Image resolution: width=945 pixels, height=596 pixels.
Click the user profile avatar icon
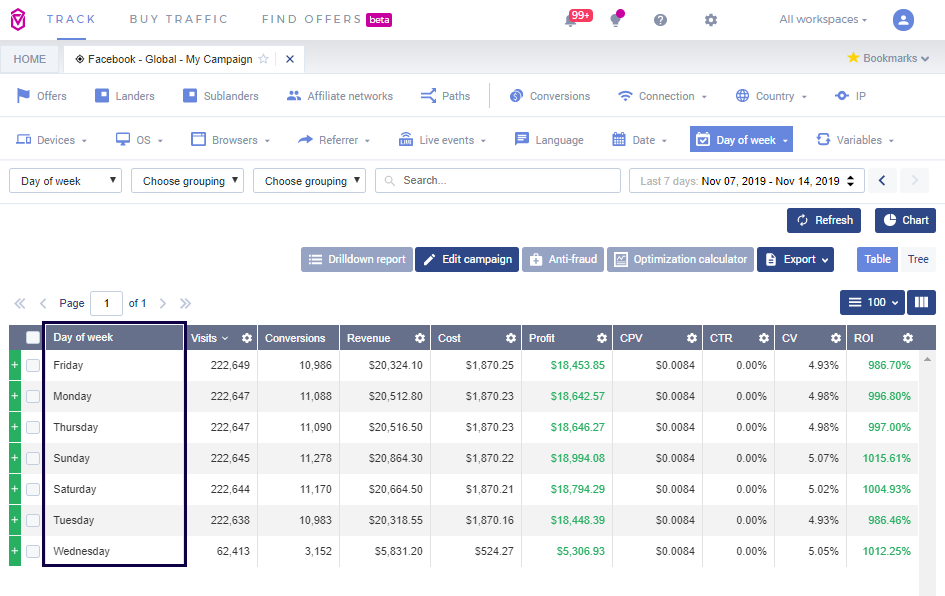[903, 20]
